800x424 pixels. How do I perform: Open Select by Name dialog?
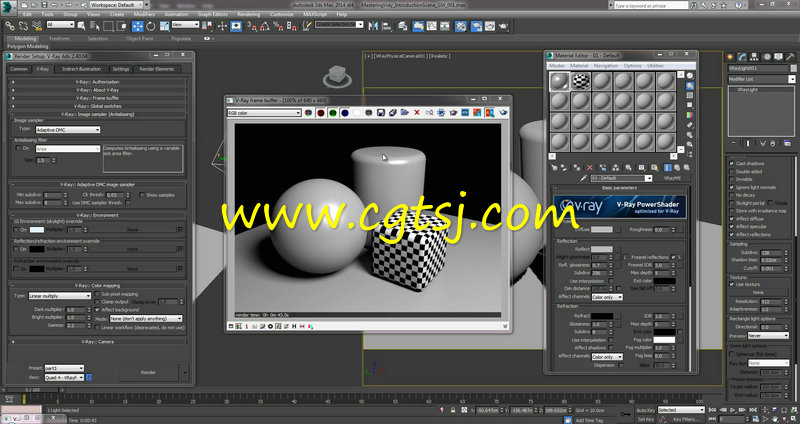[x=94, y=26]
